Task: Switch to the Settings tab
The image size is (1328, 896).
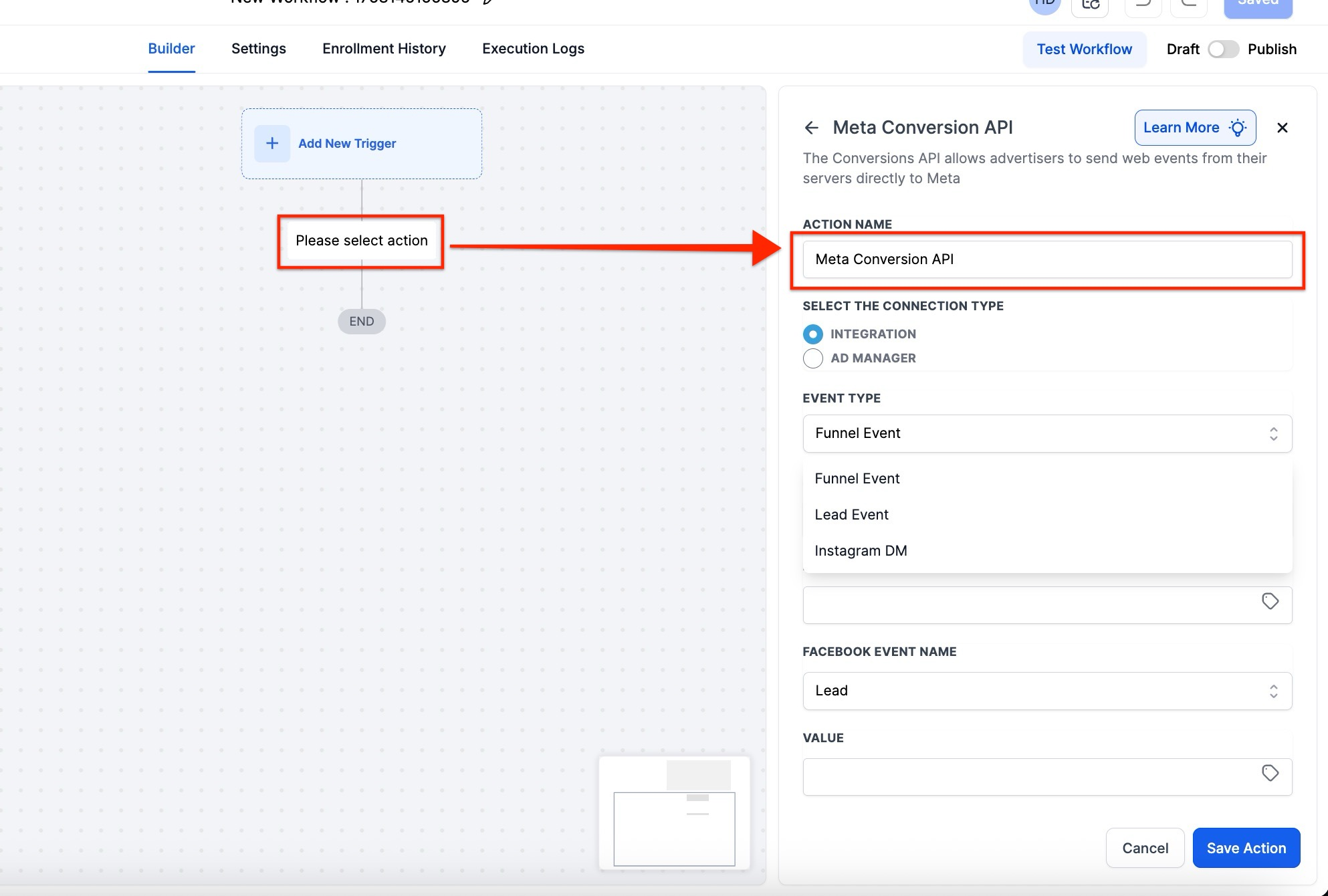Action: click(x=258, y=49)
